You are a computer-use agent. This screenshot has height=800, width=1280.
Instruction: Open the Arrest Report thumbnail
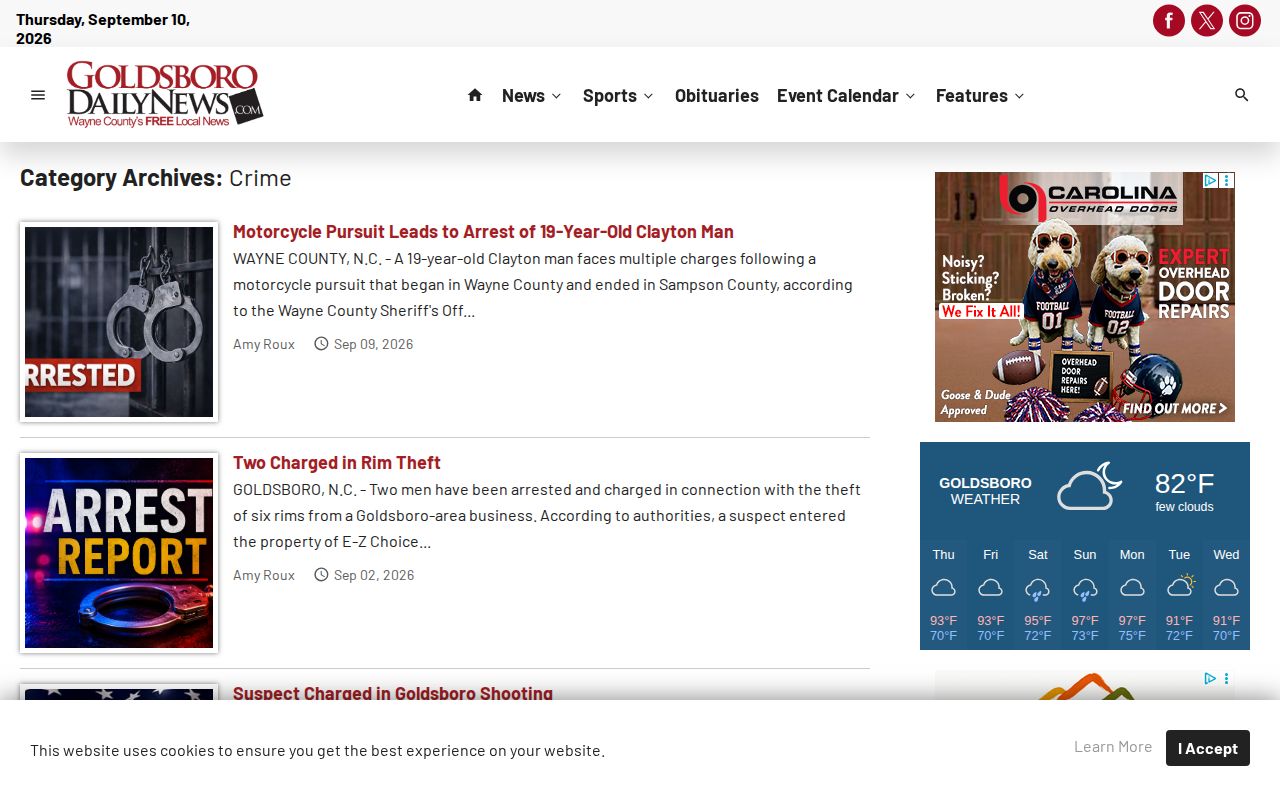pos(119,553)
